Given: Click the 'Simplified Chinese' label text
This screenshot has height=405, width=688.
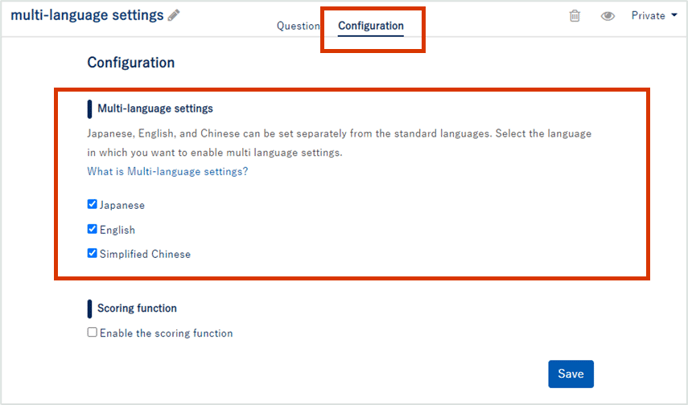Looking at the screenshot, I should pos(145,254).
